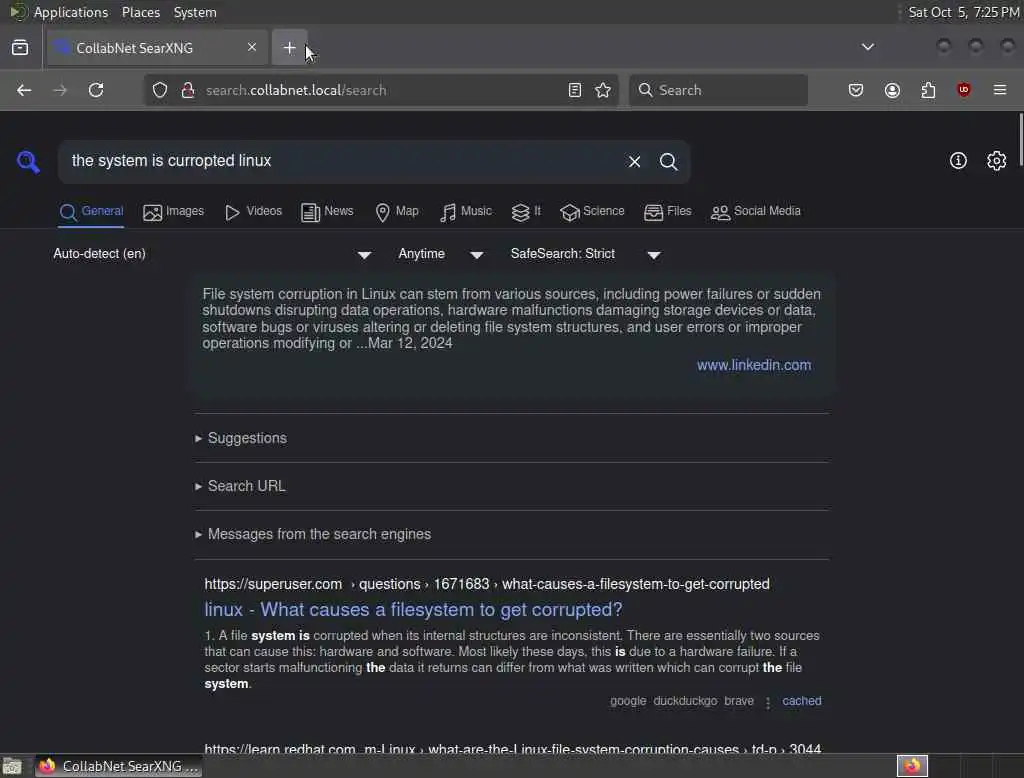Image resolution: width=1024 pixels, height=778 pixels.
Task: Open the Places menu
Action: point(140,12)
